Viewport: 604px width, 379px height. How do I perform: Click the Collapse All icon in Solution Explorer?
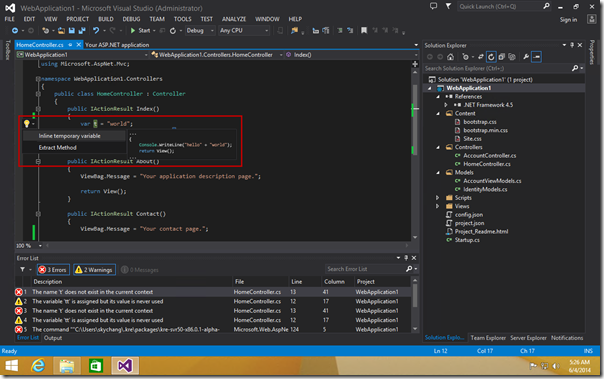[502, 57]
